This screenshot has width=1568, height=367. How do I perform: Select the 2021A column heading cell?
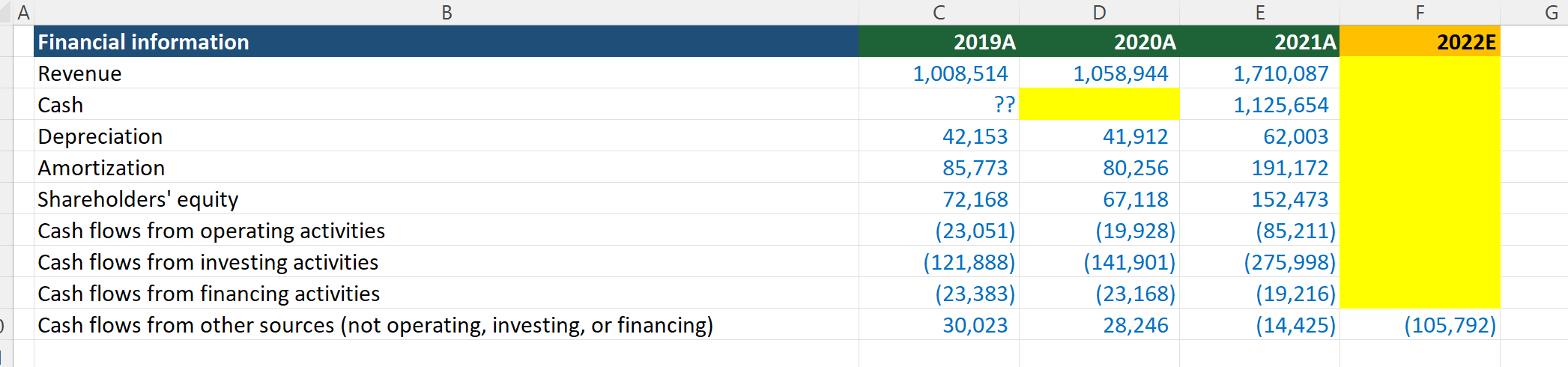click(1259, 41)
